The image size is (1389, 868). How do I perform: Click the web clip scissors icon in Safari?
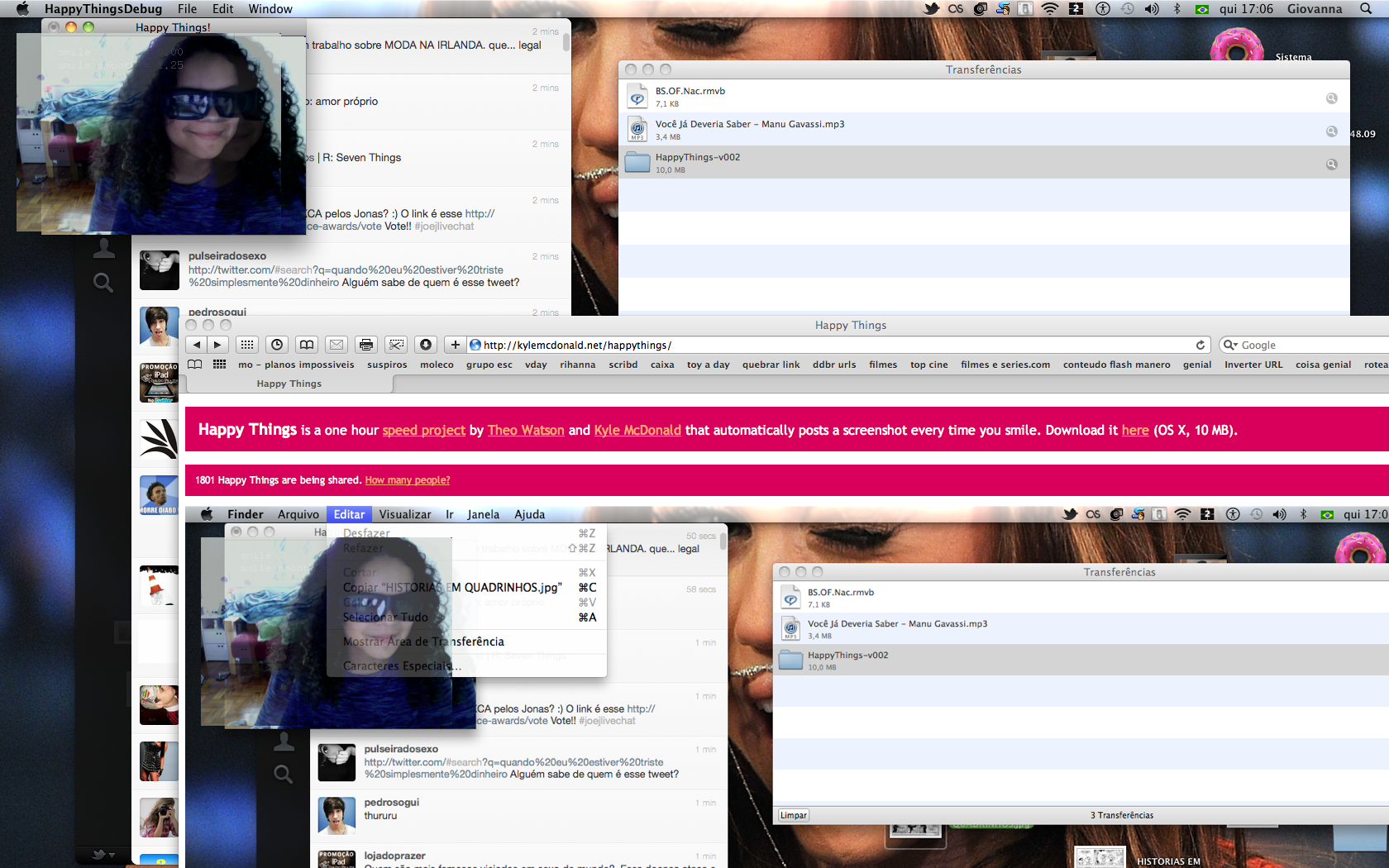pos(396,345)
